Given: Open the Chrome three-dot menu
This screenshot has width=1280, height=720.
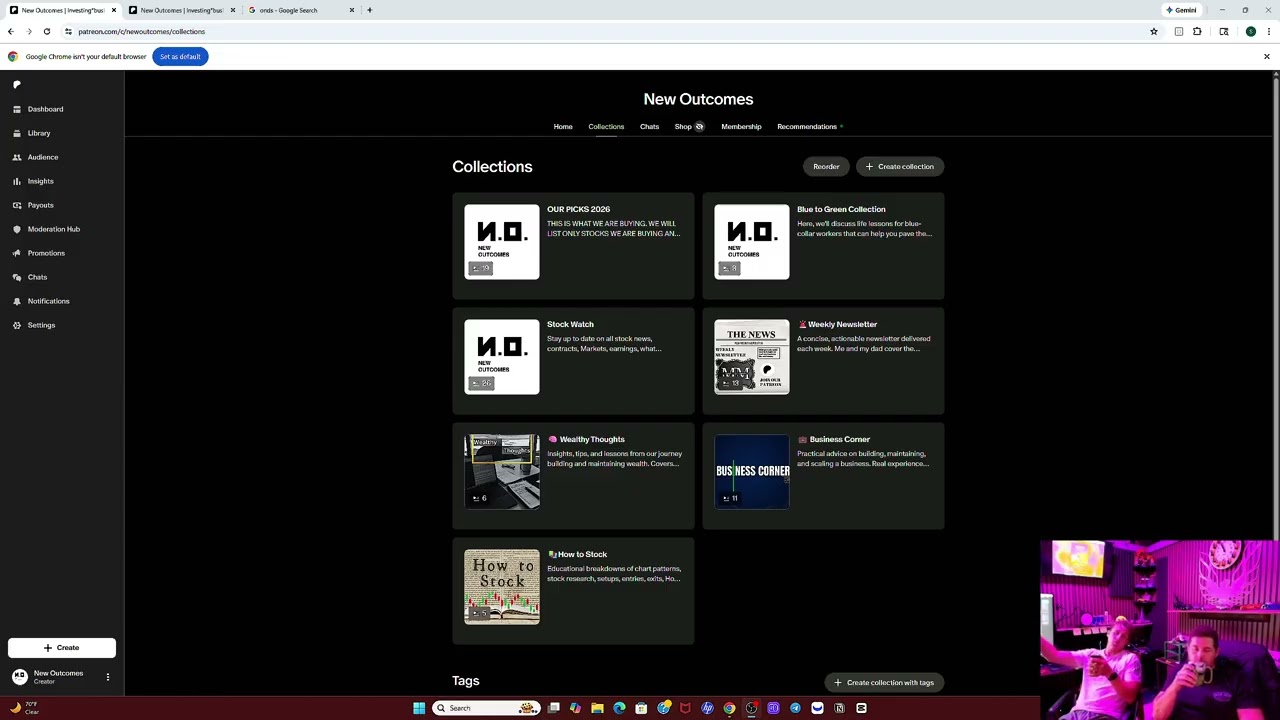Looking at the screenshot, I should click(1268, 32).
